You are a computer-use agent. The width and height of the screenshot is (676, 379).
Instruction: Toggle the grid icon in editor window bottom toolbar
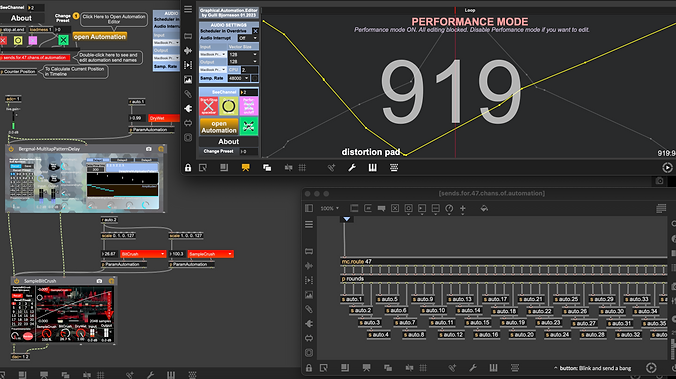click(302, 168)
